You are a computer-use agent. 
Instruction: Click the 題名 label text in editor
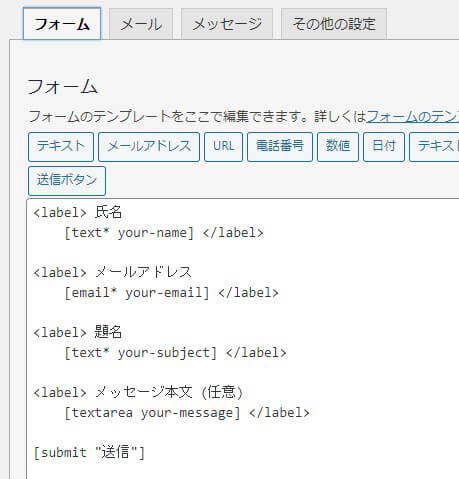point(108,332)
